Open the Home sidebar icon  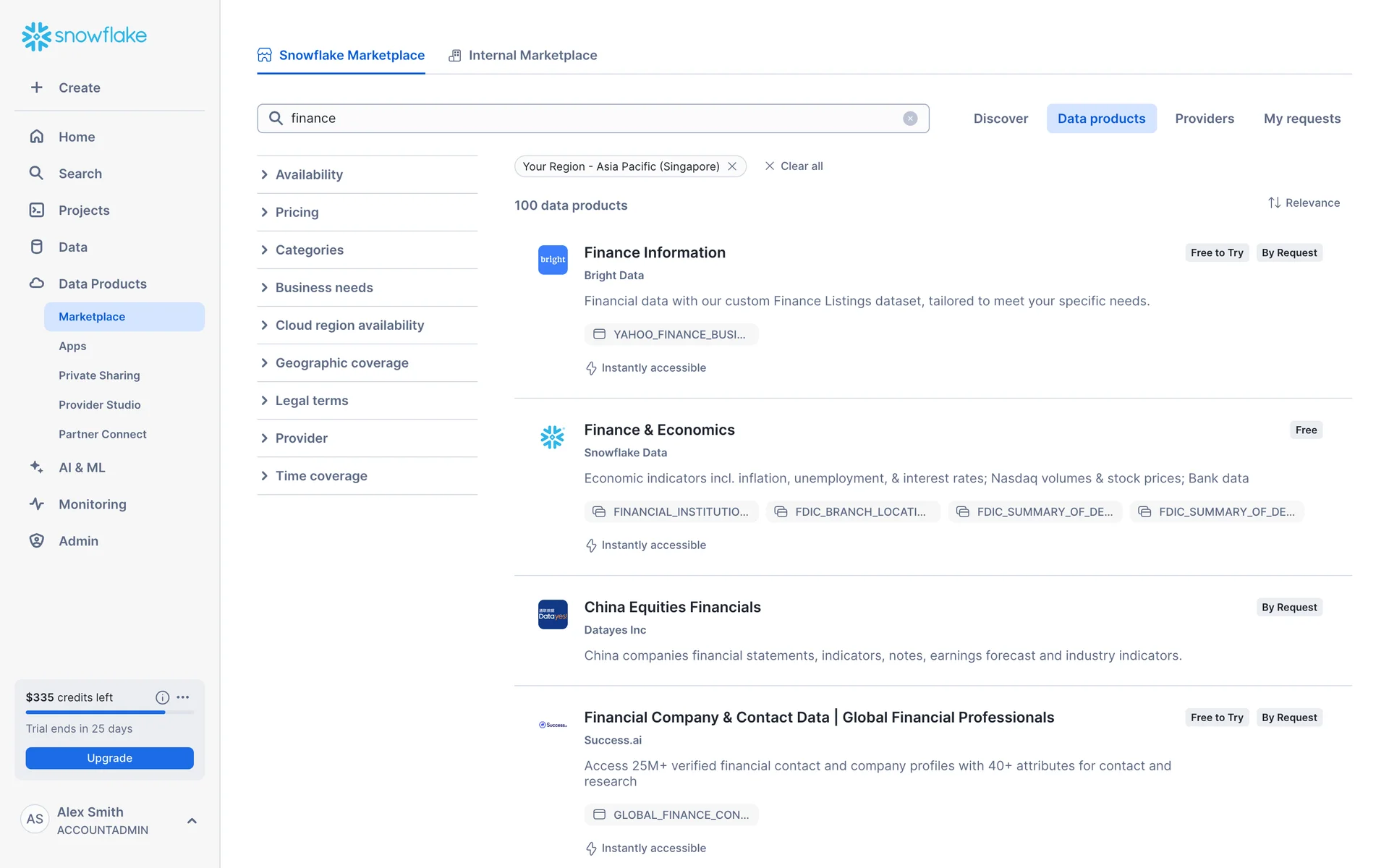pos(37,137)
